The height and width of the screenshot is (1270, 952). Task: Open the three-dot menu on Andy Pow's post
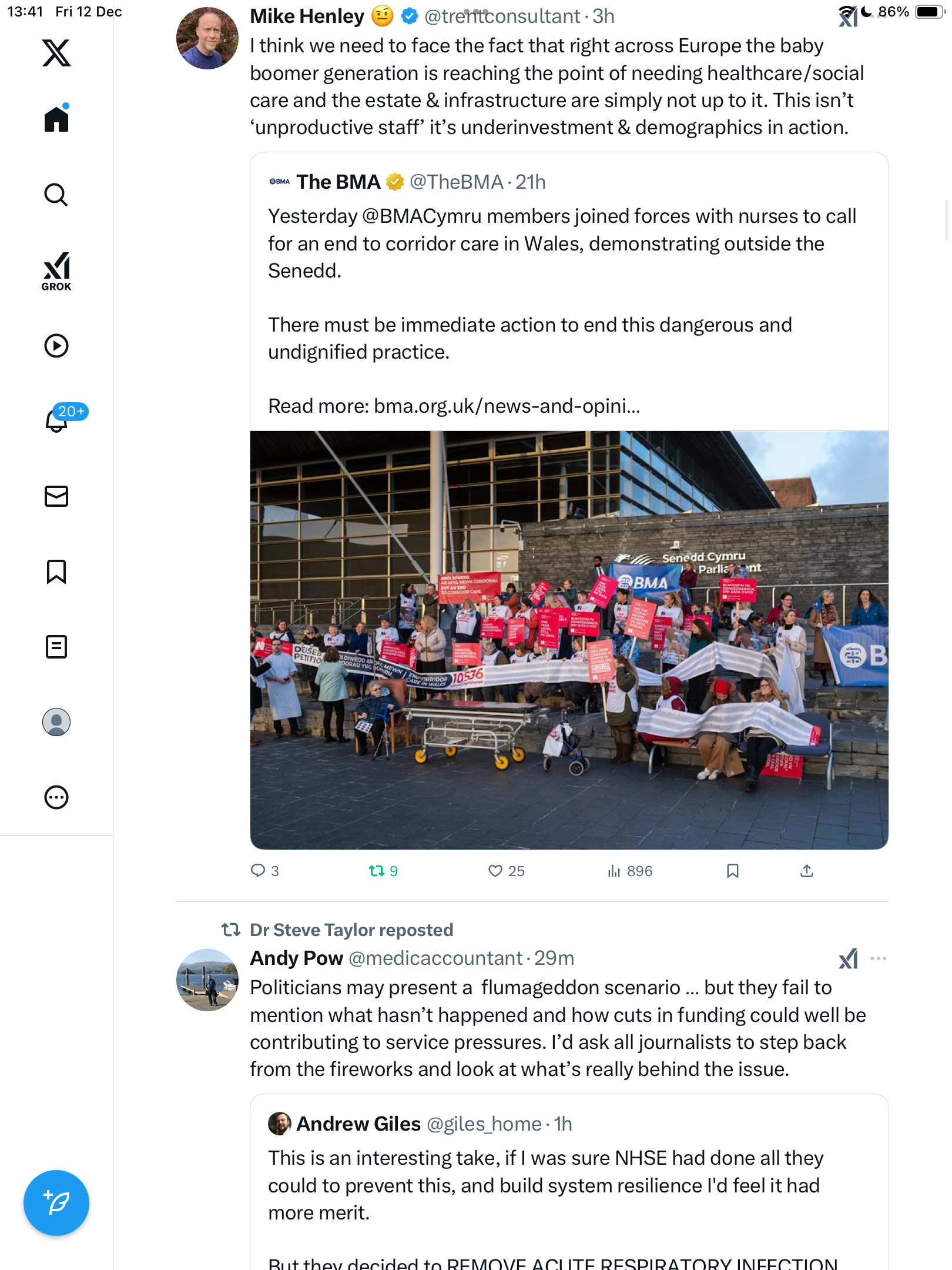coord(879,958)
